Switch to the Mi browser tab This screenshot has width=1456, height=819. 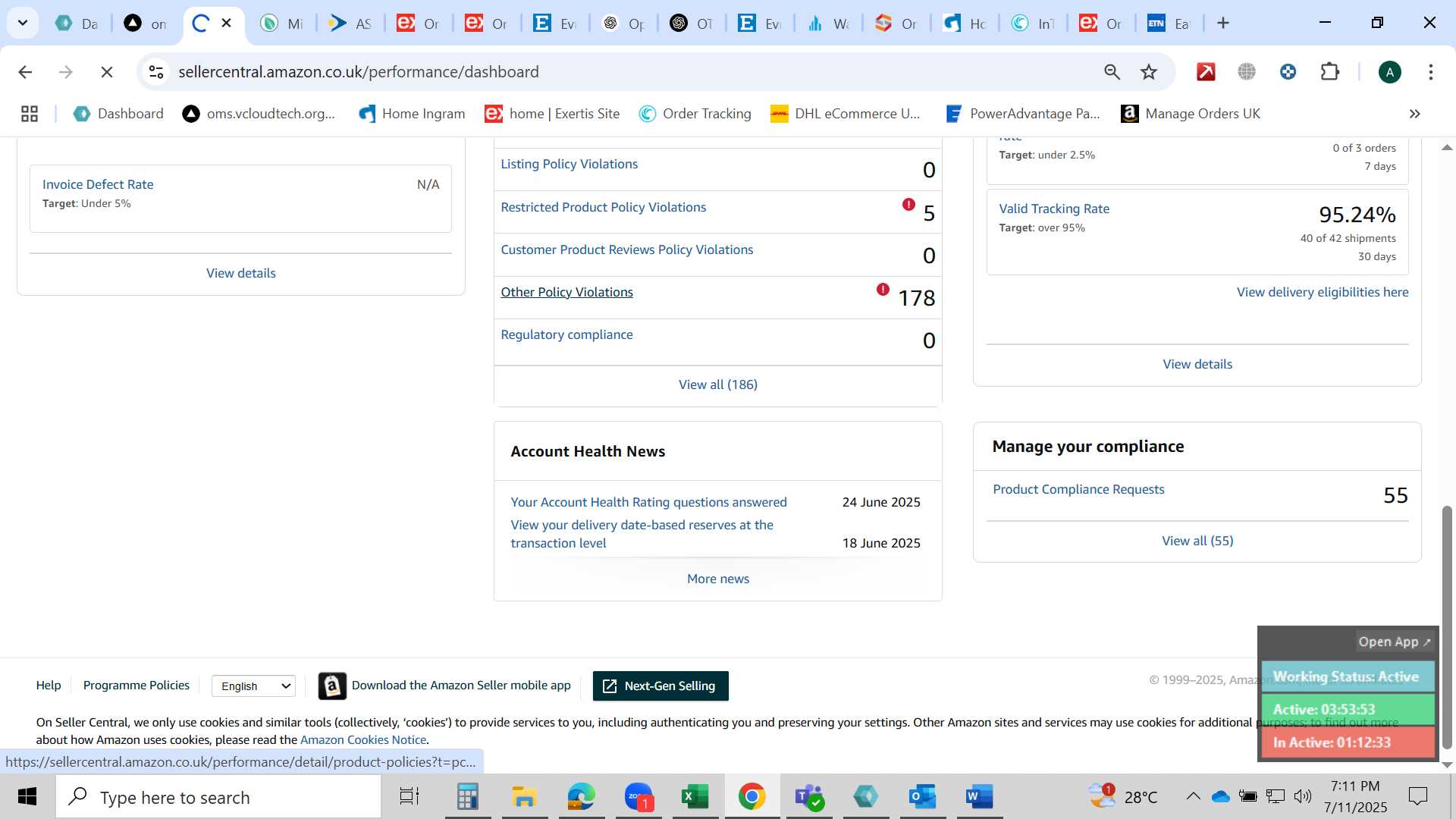281,24
